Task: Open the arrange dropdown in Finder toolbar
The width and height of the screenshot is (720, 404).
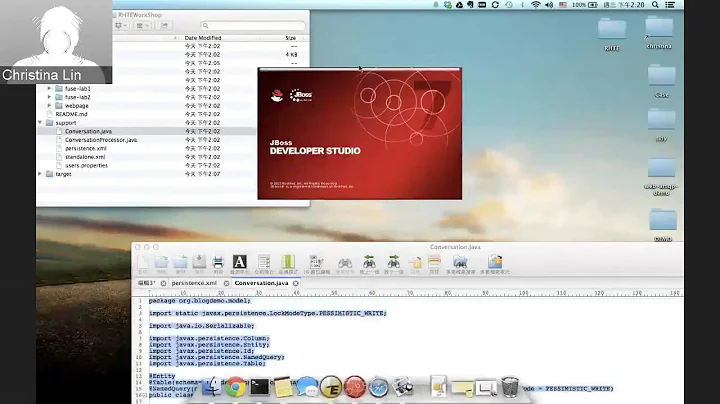Action: (142, 26)
